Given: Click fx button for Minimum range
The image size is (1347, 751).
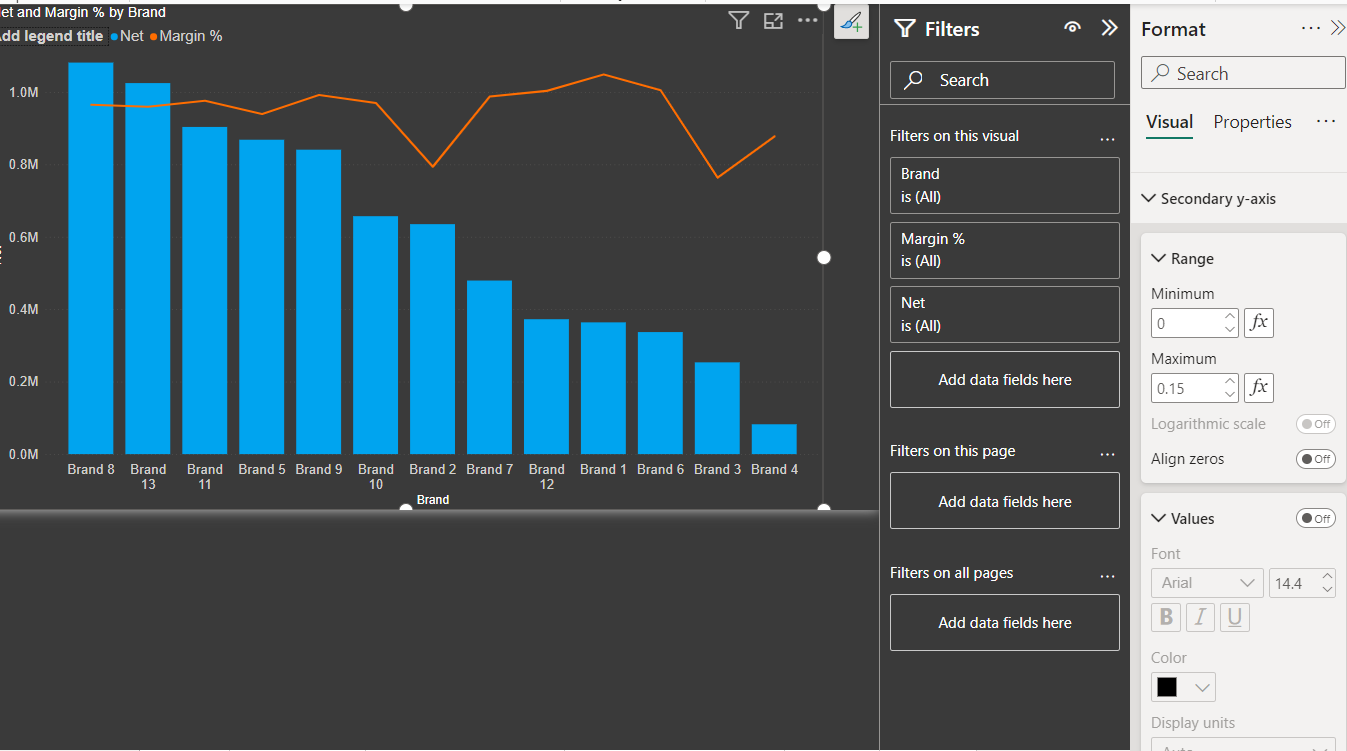Looking at the screenshot, I should pos(1259,323).
